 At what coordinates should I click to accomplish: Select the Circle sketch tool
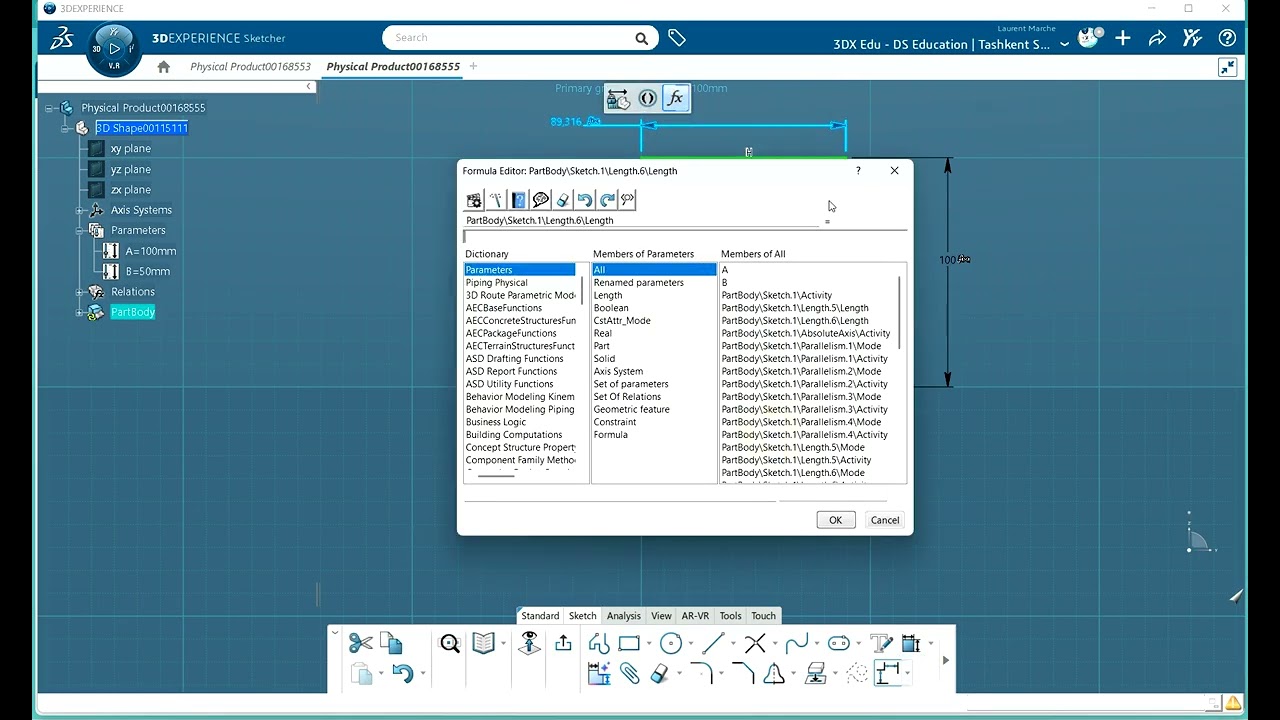(x=671, y=644)
